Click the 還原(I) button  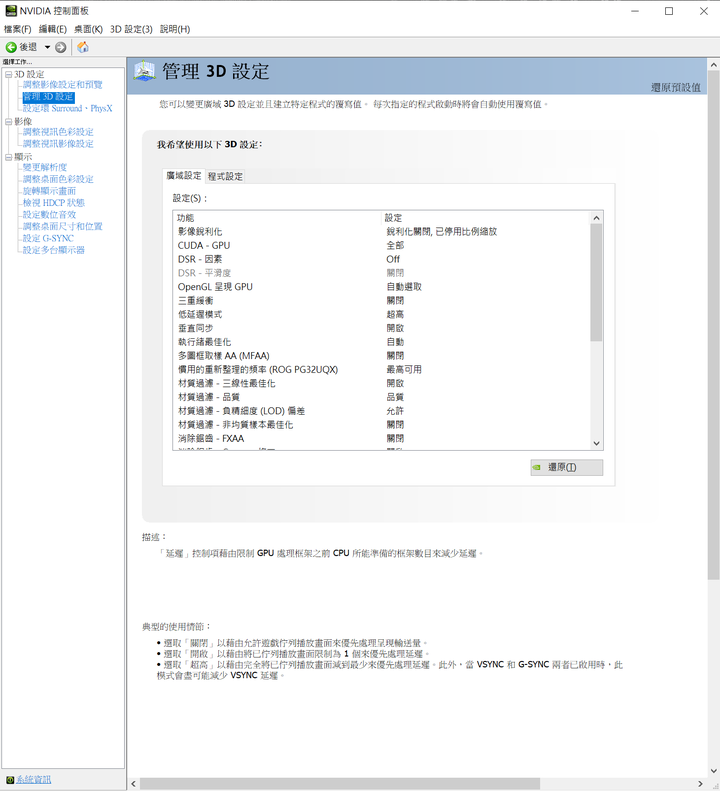(x=567, y=468)
